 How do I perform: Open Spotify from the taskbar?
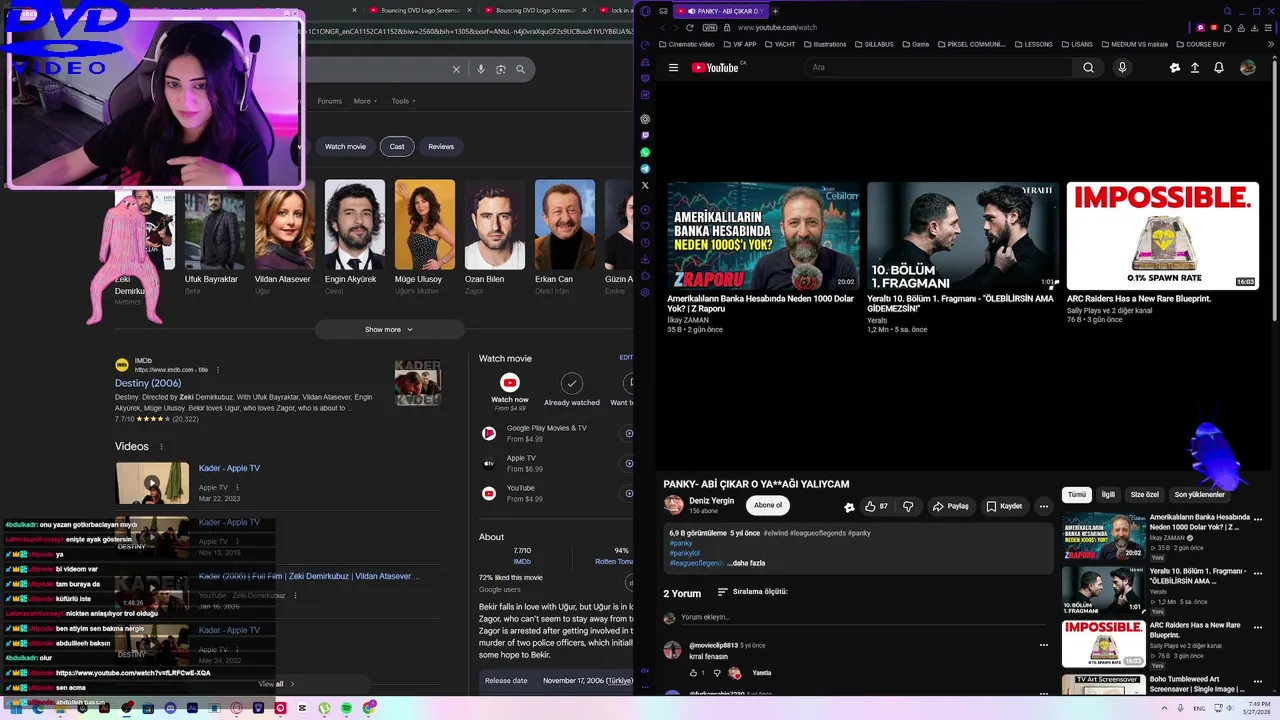click(347, 708)
